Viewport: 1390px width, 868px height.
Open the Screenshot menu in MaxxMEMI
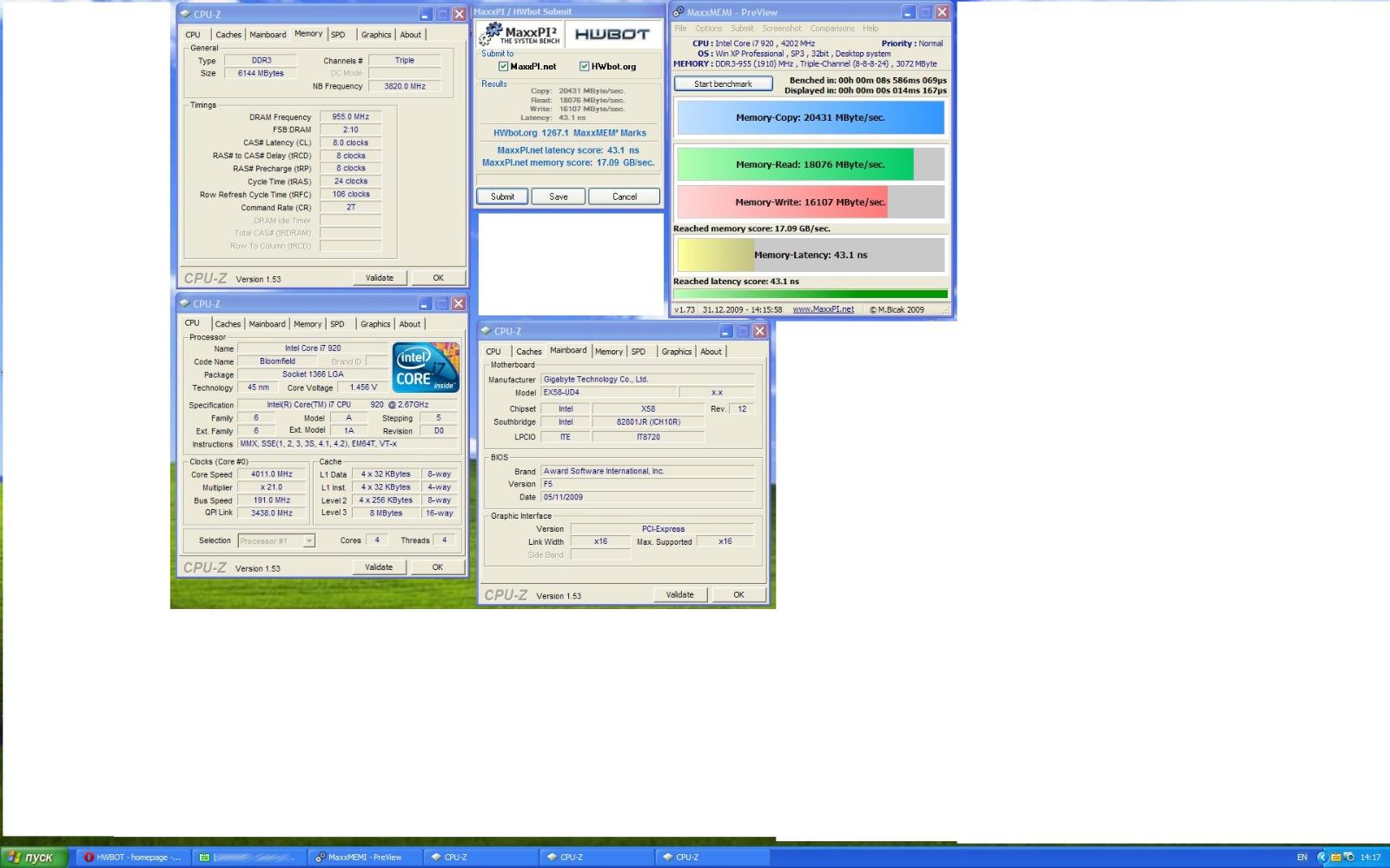pos(782,29)
